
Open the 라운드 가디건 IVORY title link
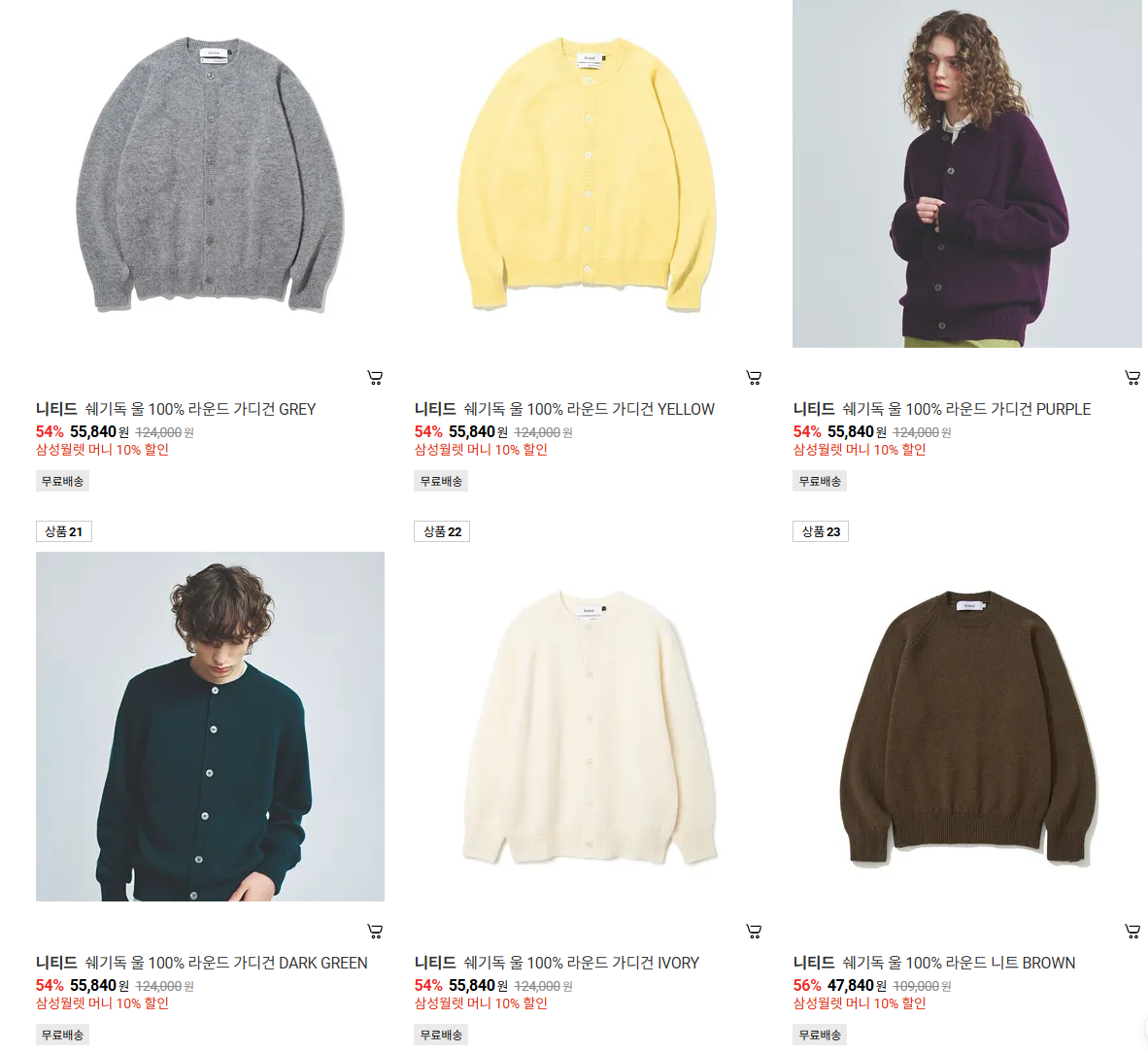[x=557, y=963]
